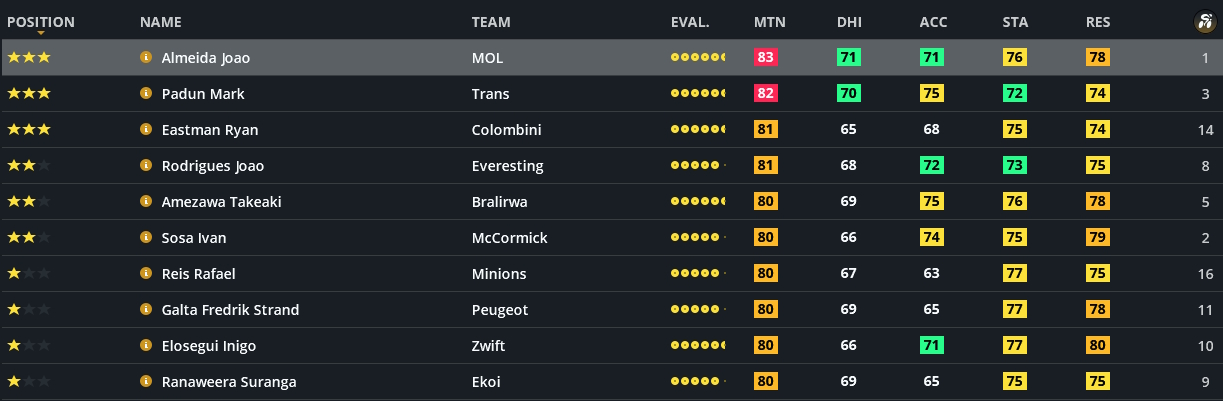
Task: Click the EVAL. column header
Action: tap(690, 22)
